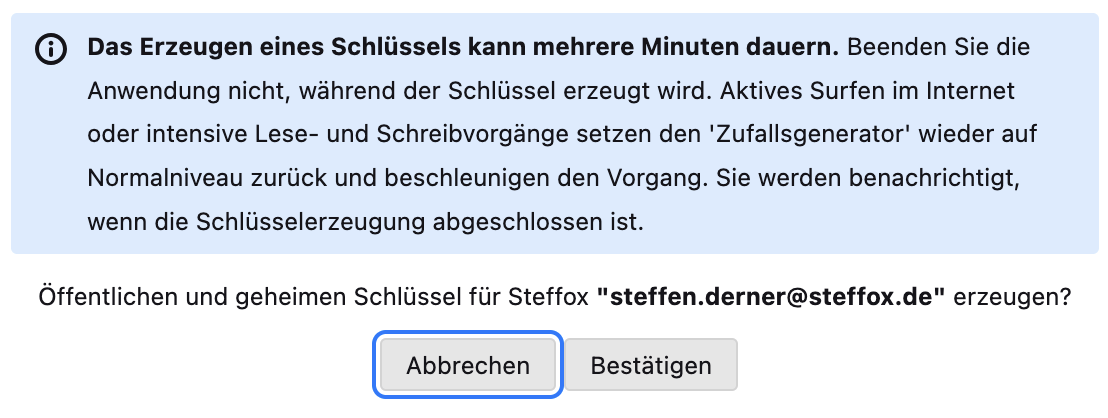Select the email steffen.derner@steffox.de
Image resolution: width=1108 pixels, height=418 pixels.
(x=771, y=298)
